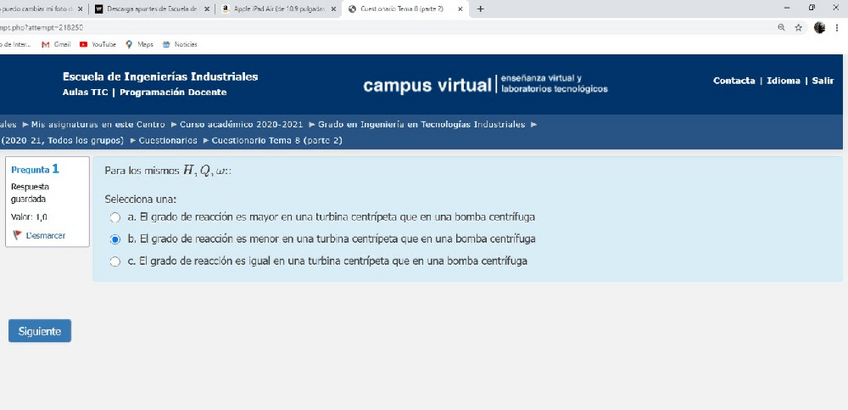The width and height of the screenshot is (848, 410).
Task: Click the Pregunta 1 heading
Action: 35,169
